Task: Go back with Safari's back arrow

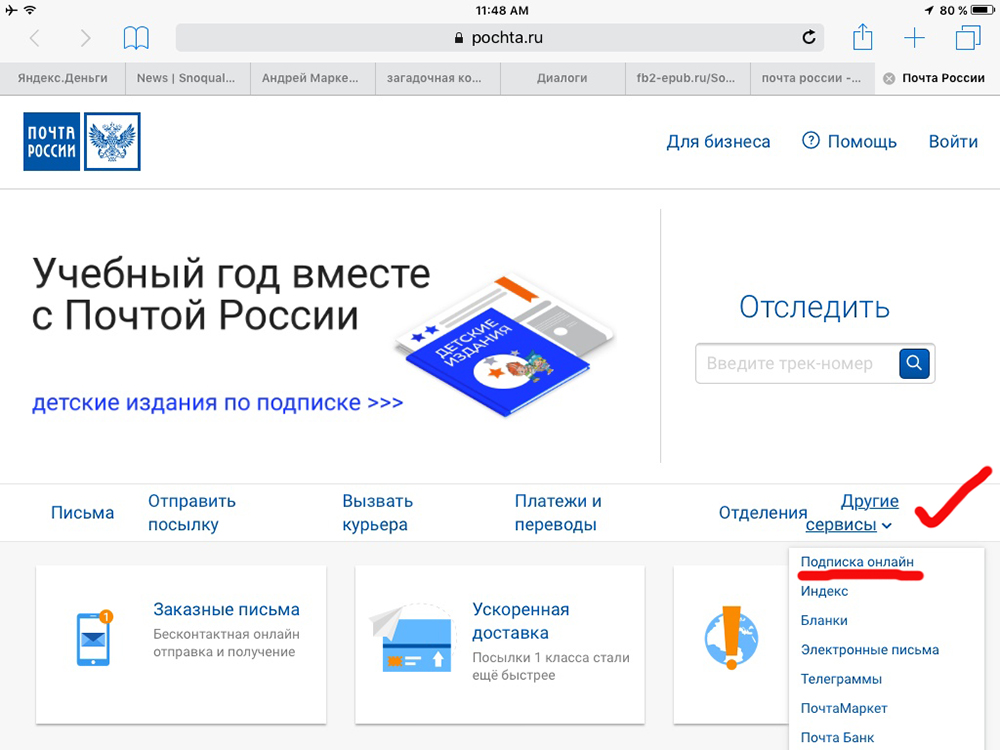Action: [35, 38]
